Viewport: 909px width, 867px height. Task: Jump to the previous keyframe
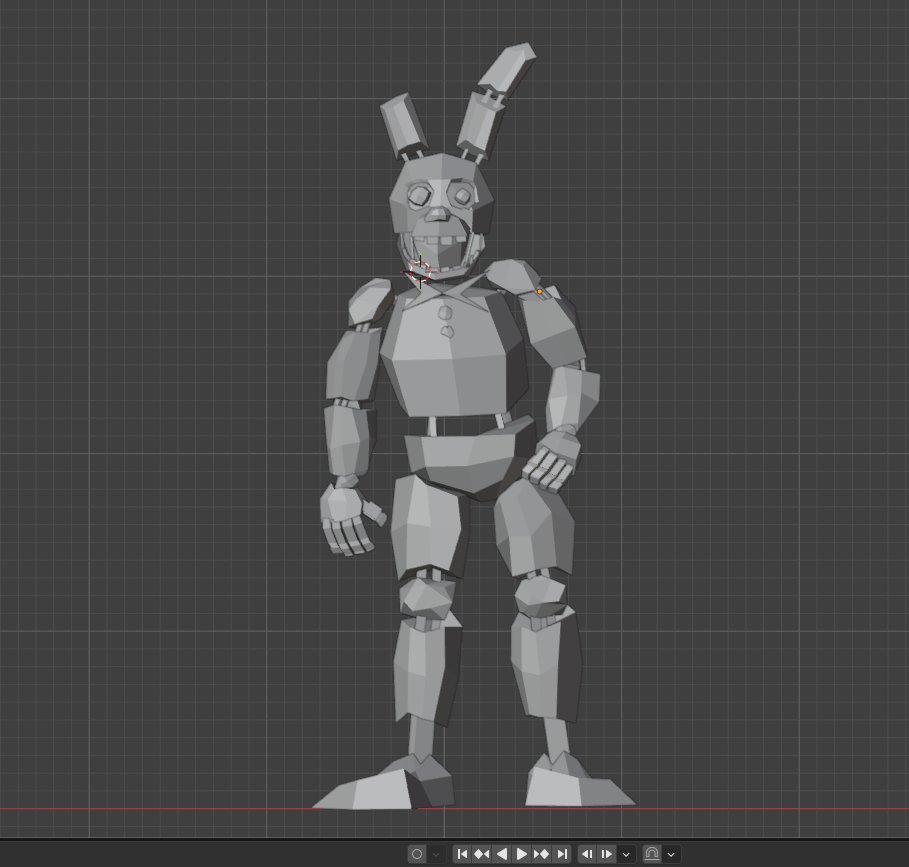(x=482, y=854)
